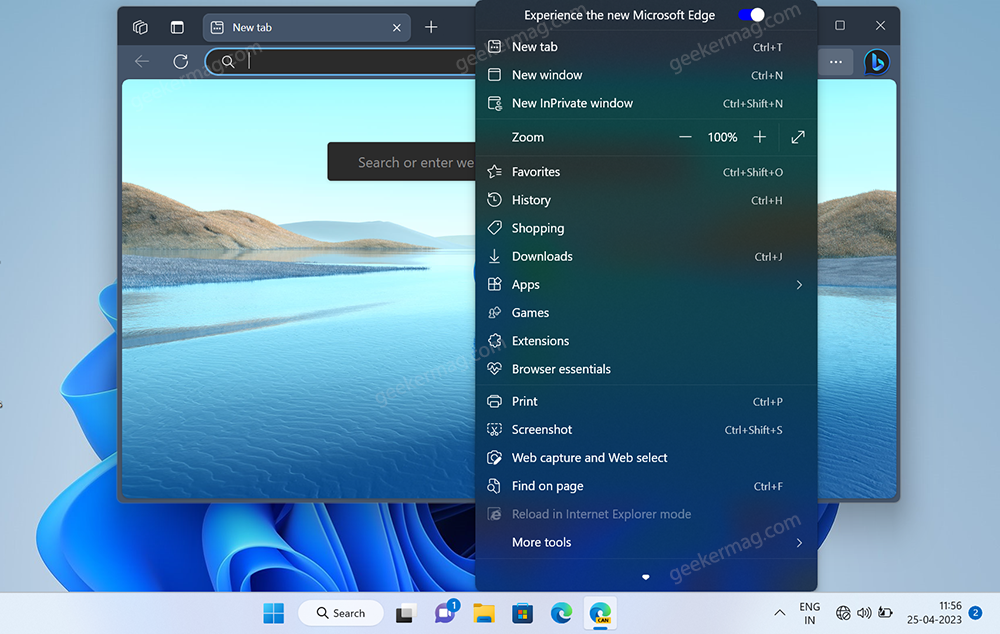Click the heart pulse icon beside Browser essentials
This screenshot has width=1000, height=634.
[494, 369]
